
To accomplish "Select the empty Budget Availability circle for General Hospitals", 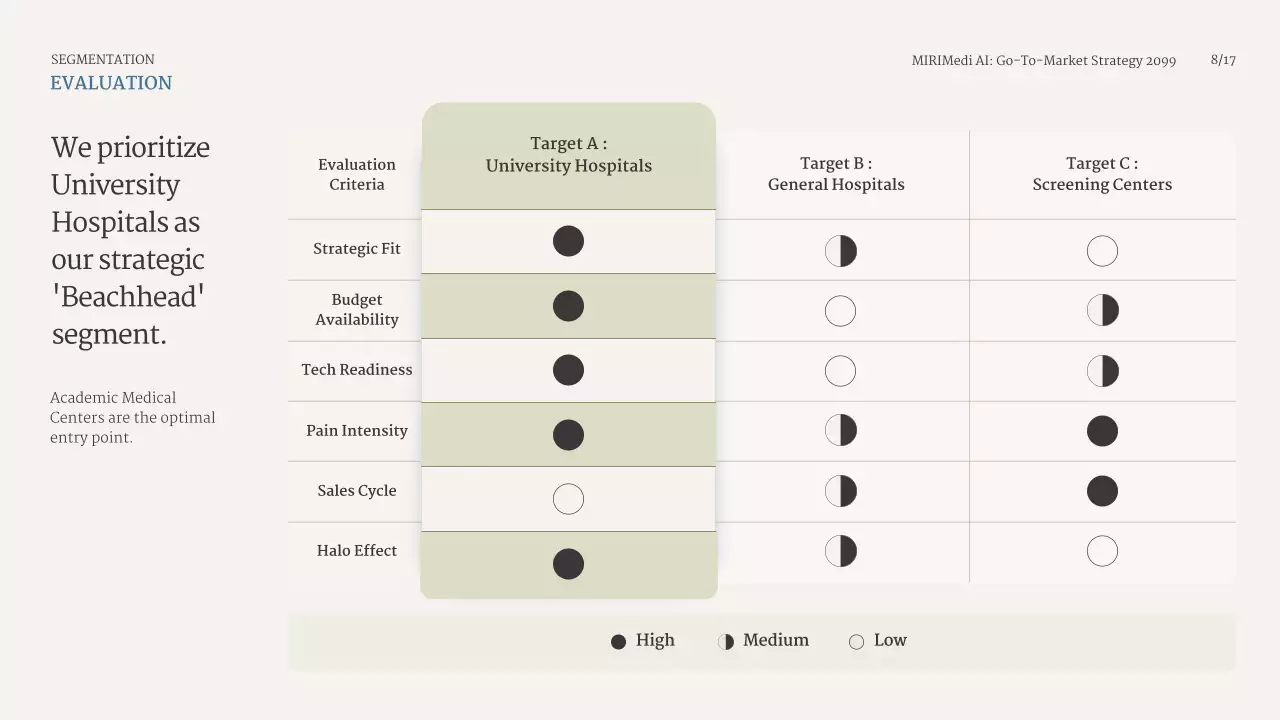I will pos(840,311).
